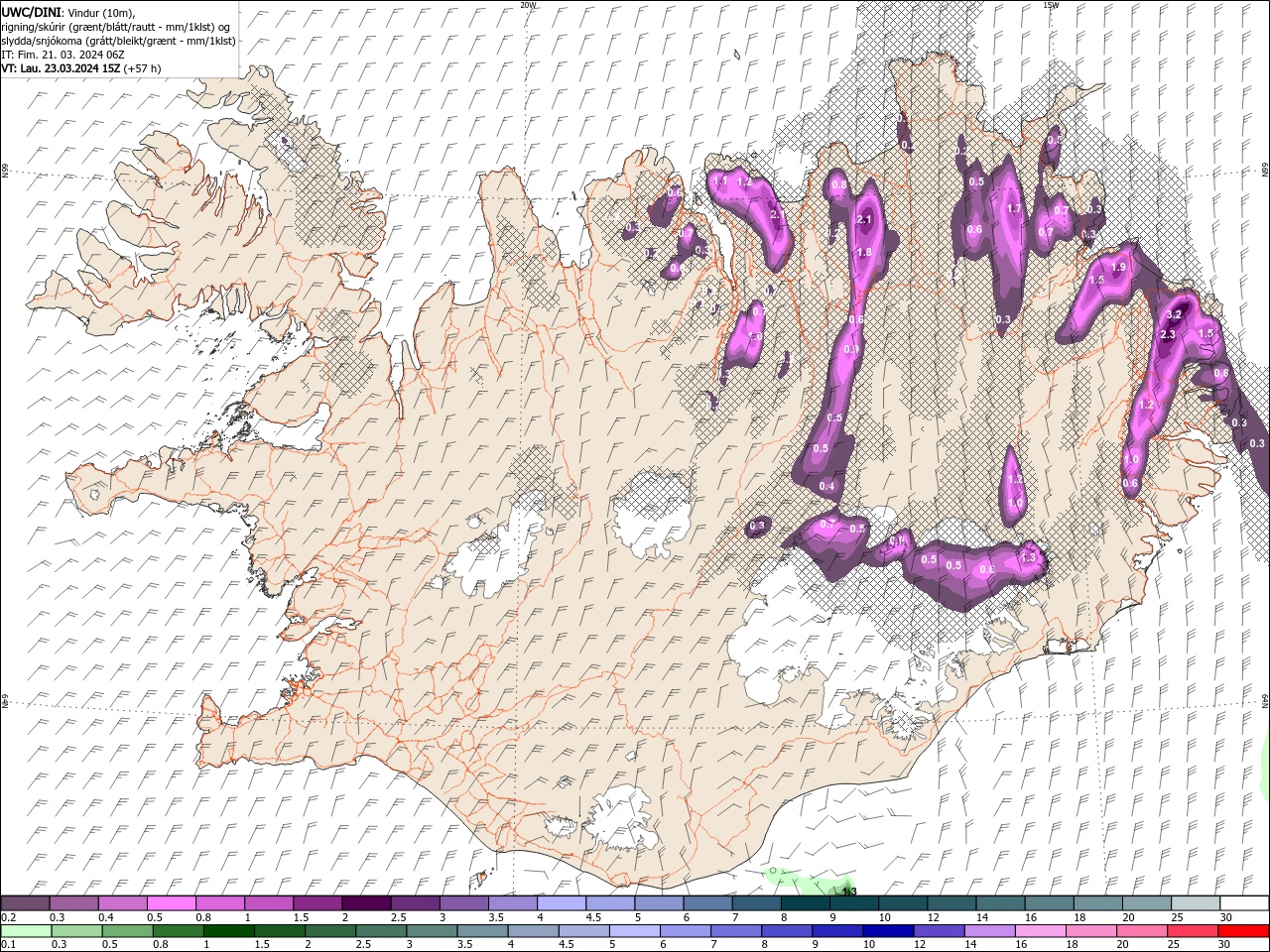The width and height of the screenshot is (1270, 952).
Task: Select the snow legend swatch labeled 0.8
Action: (x=220, y=903)
